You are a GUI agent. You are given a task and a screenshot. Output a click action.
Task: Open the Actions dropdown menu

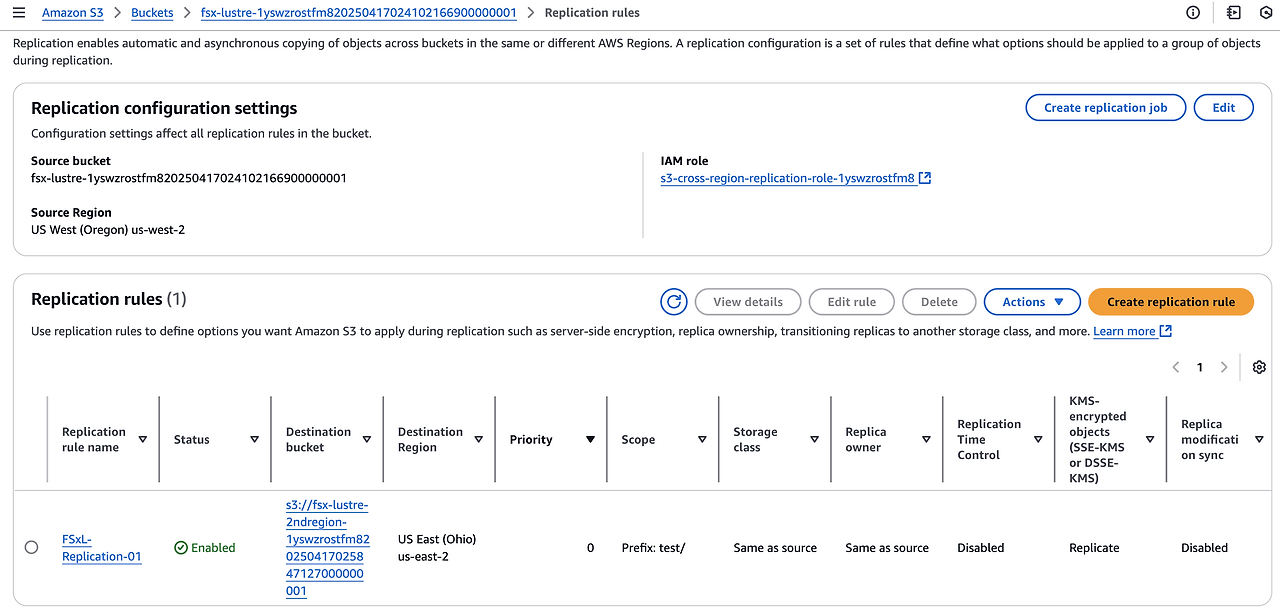coord(1032,302)
